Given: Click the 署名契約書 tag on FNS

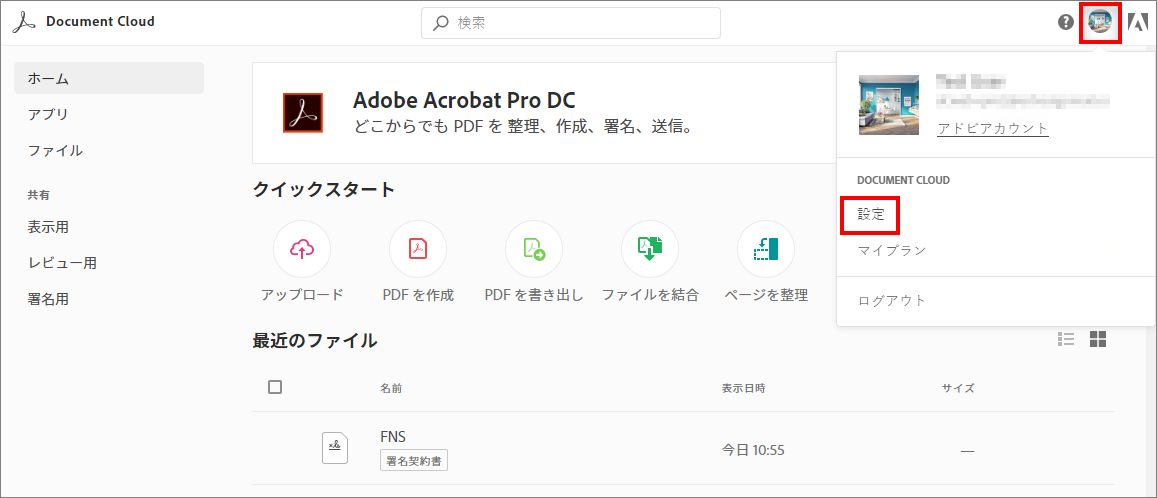Looking at the screenshot, I should 414,461.
